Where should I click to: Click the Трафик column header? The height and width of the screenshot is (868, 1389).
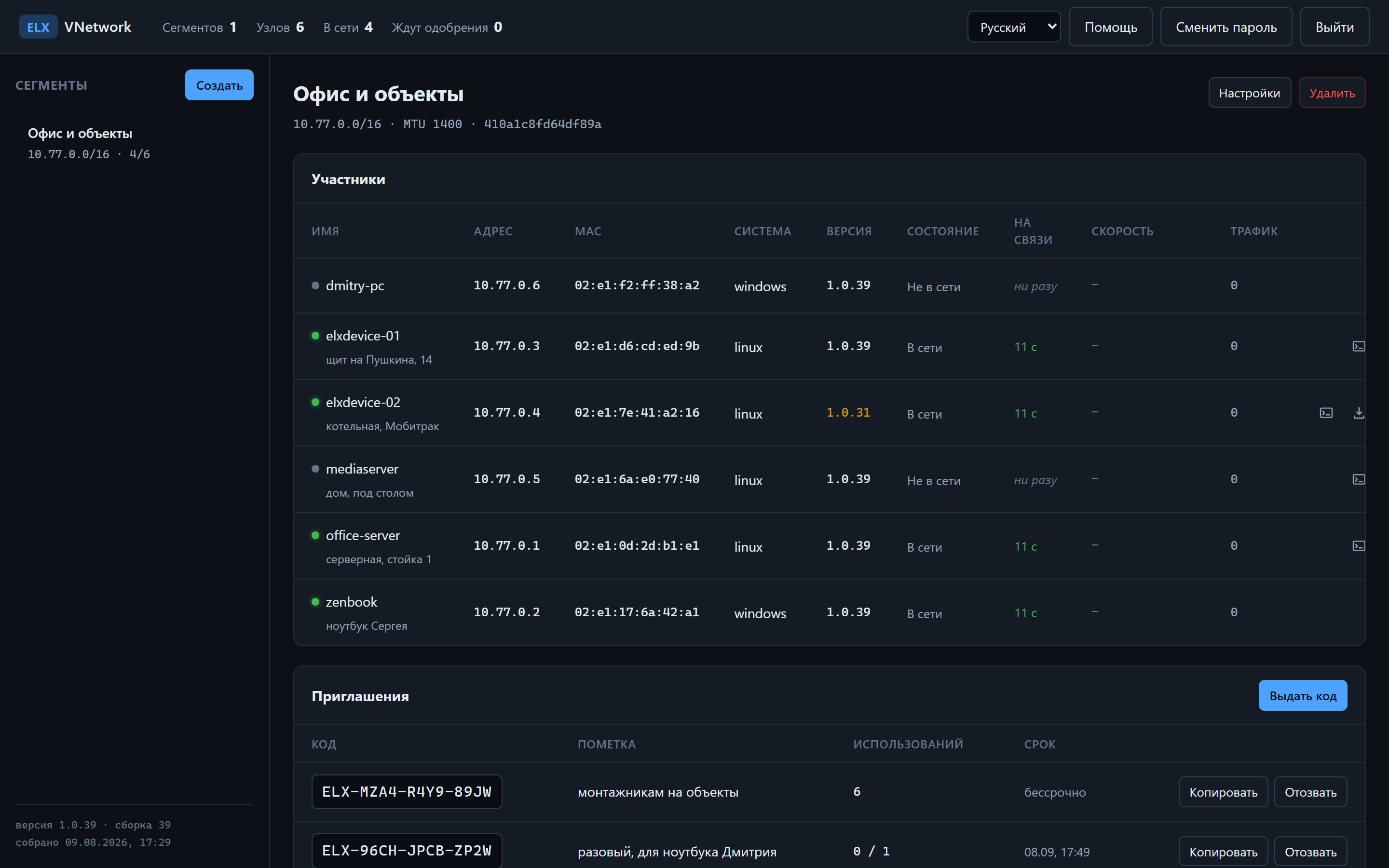(x=1253, y=231)
